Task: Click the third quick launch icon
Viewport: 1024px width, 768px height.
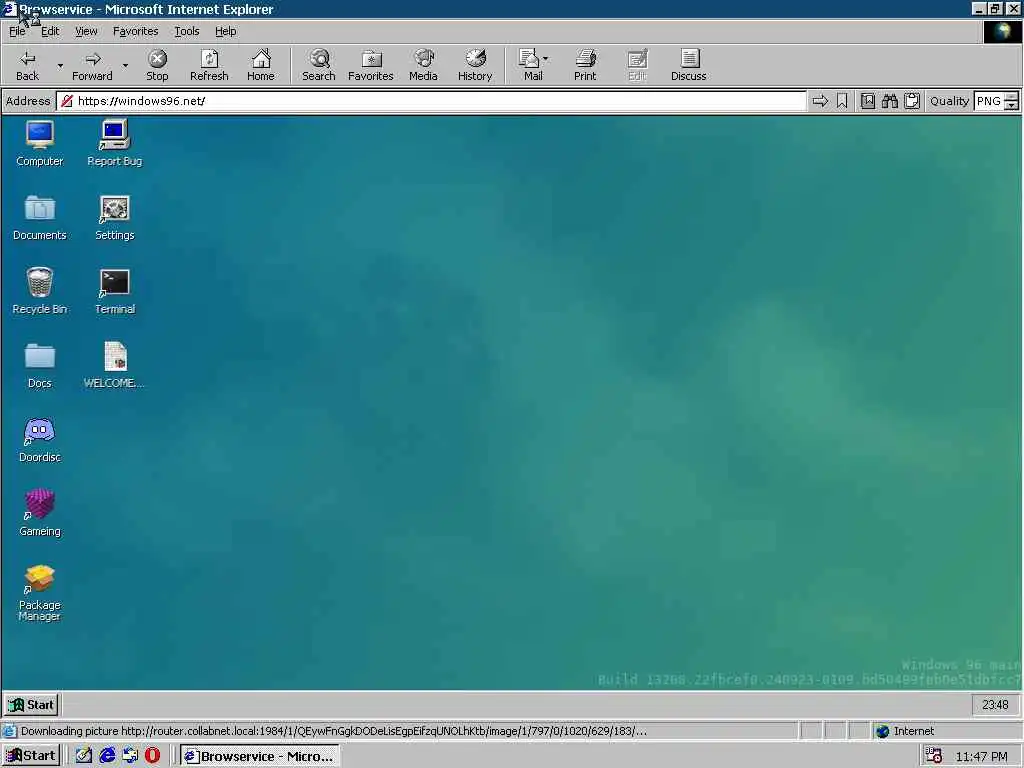Action: pyautogui.click(x=130, y=756)
